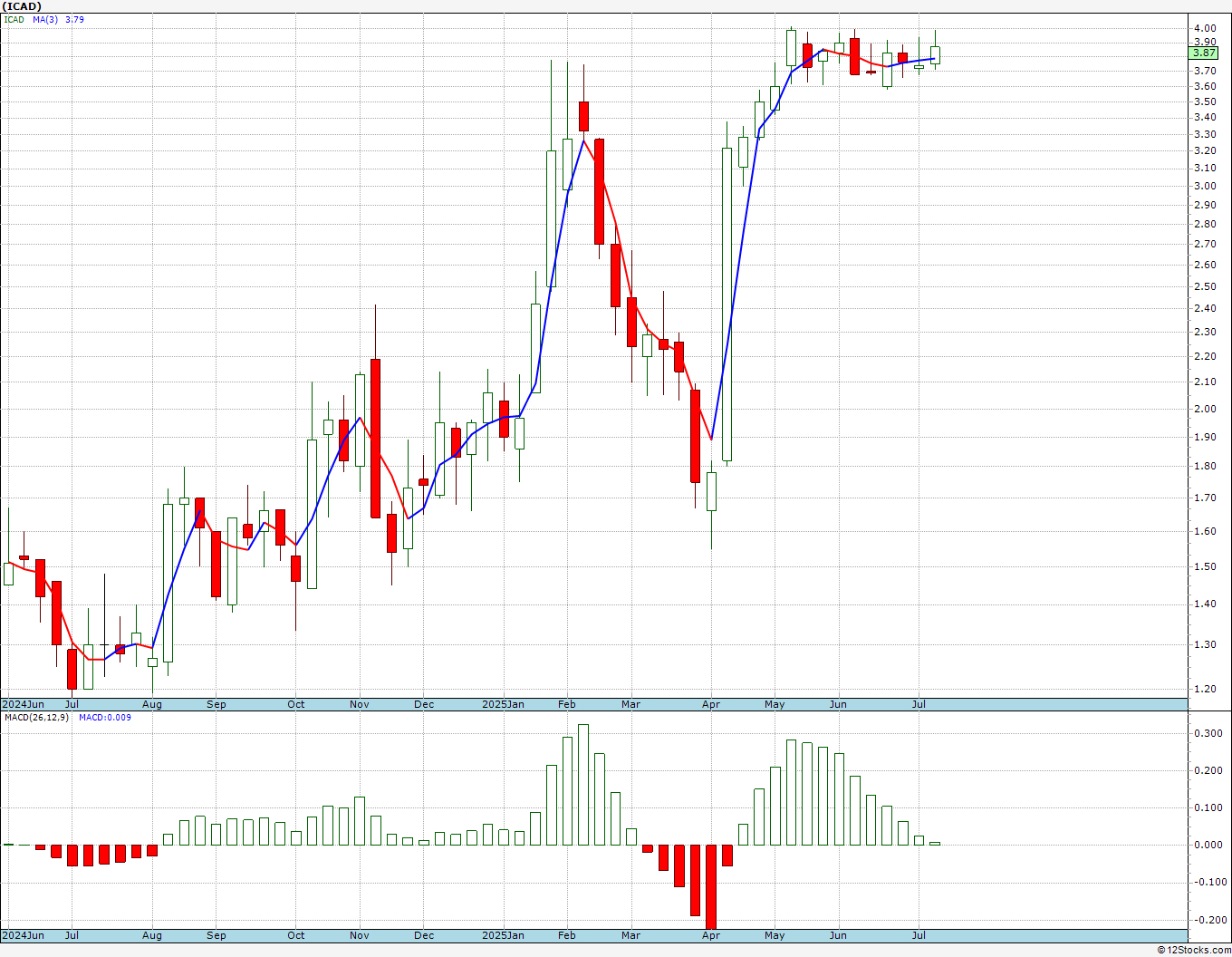Image resolution: width=1232 pixels, height=957 pixels.
Task: Select Dec on the MACD panel axis
Action: click(424, 935)
